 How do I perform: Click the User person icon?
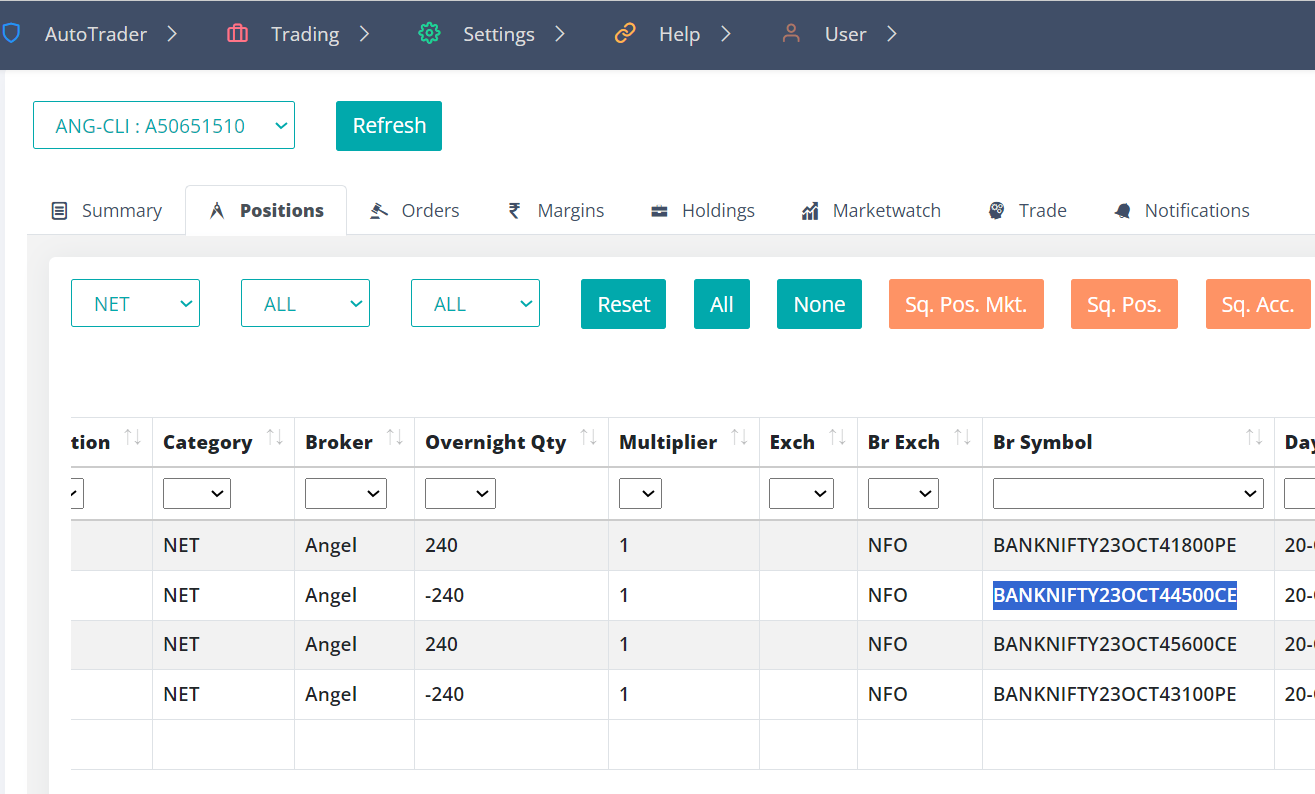(791, 34)
